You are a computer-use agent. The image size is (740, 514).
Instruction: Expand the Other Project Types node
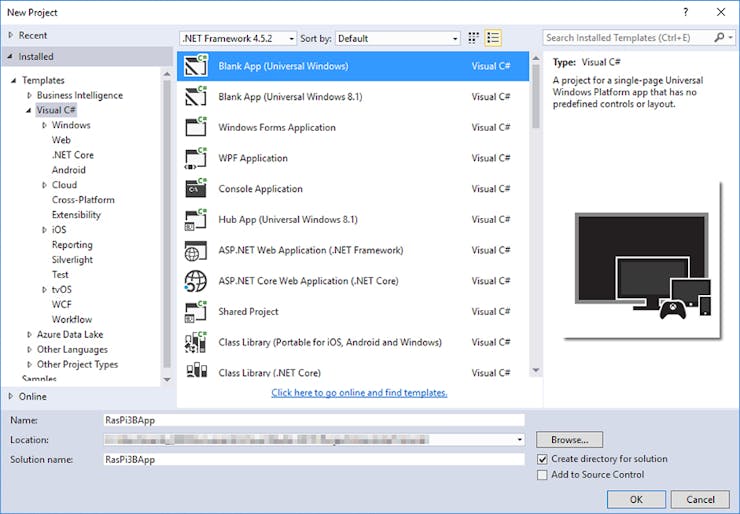pos(29,364)
